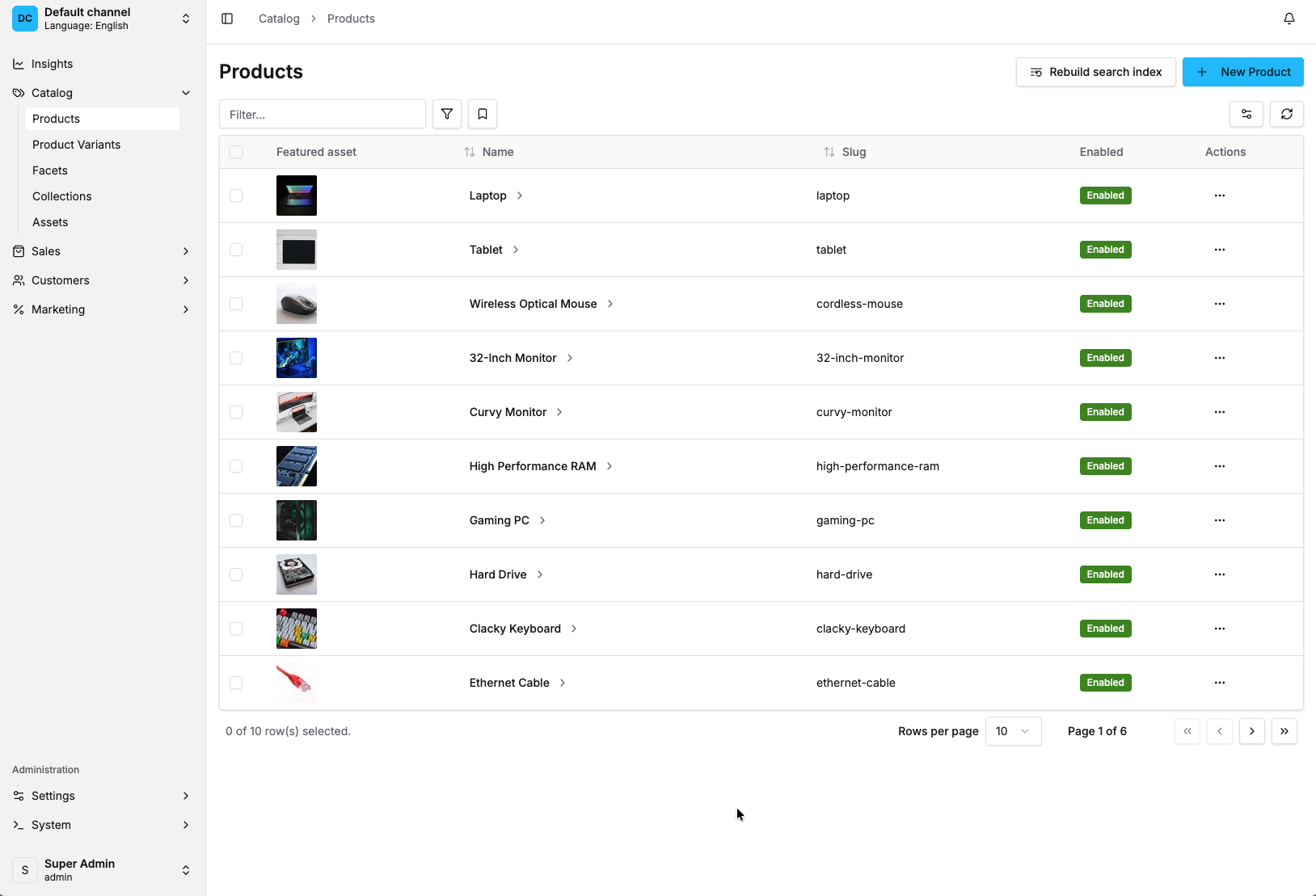This screenshot has height=896, width=1316.
Task: Open the Default channel switcher
Action: coord(103,19)
